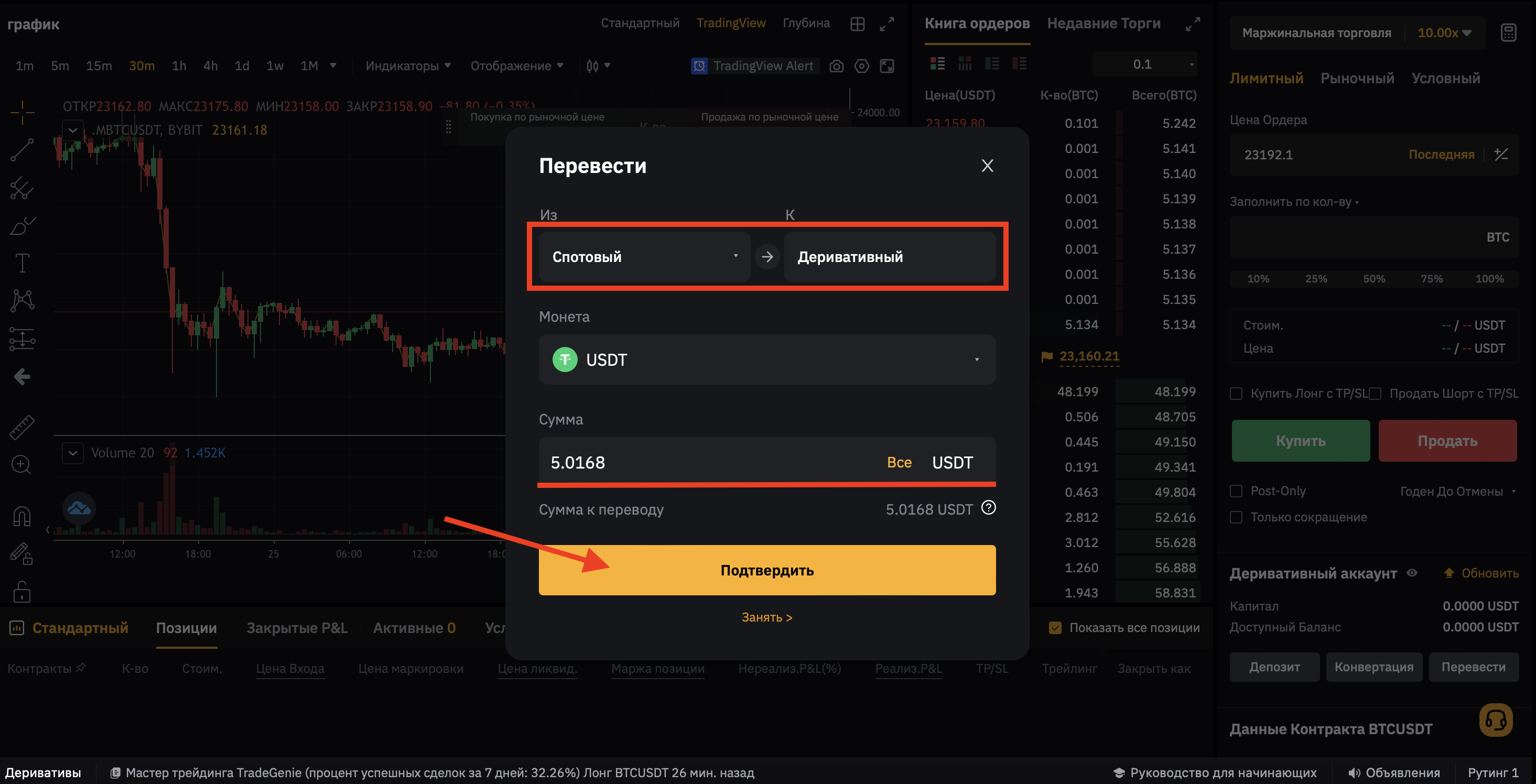Enable Buy Long with TP/SL checkbox
The image size is (1536, 784).
point(1236,394)
